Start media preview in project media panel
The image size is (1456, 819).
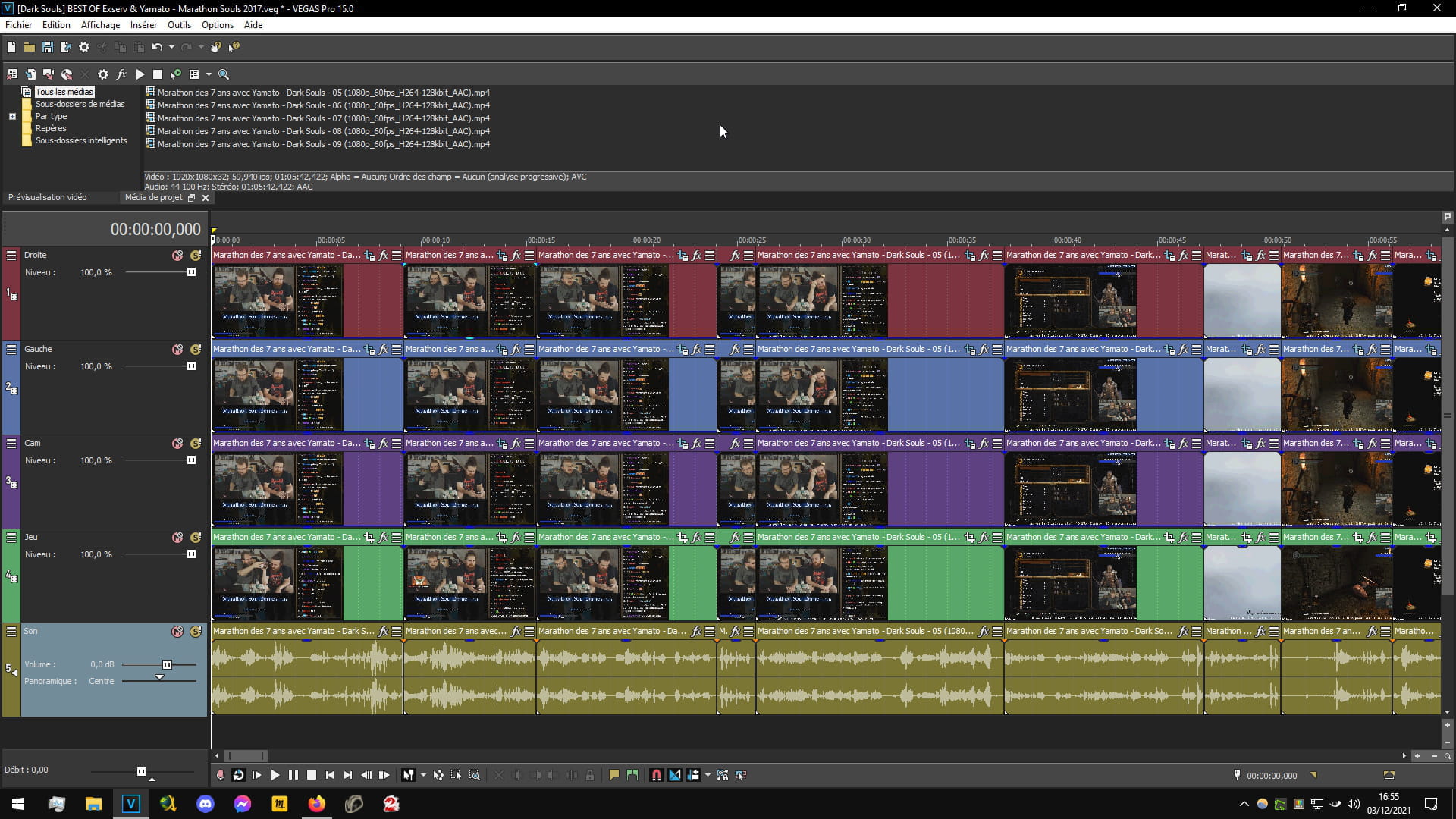pyautogui.click(x=140, y=74)
